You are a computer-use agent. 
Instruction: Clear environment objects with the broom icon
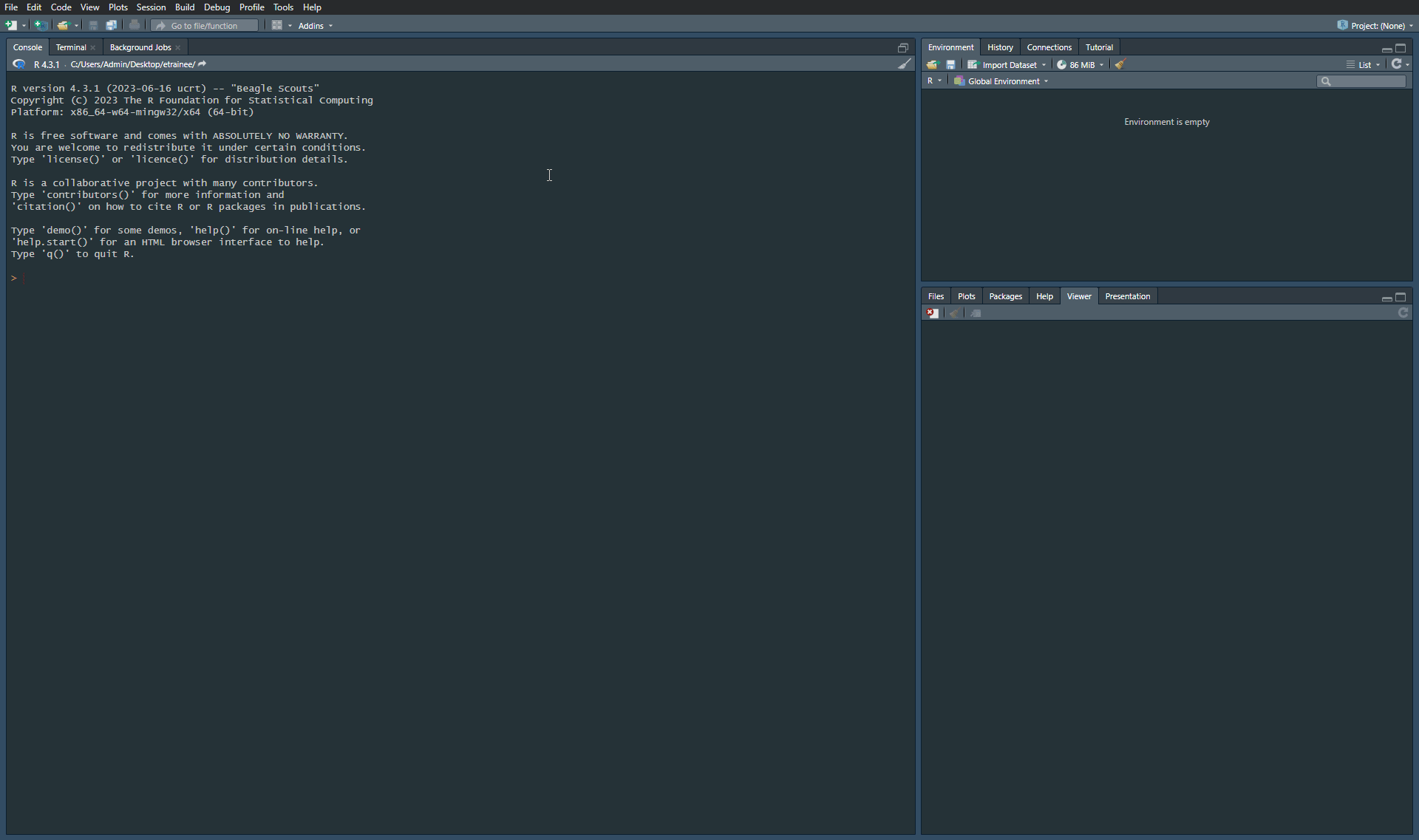coord(1120,65)
